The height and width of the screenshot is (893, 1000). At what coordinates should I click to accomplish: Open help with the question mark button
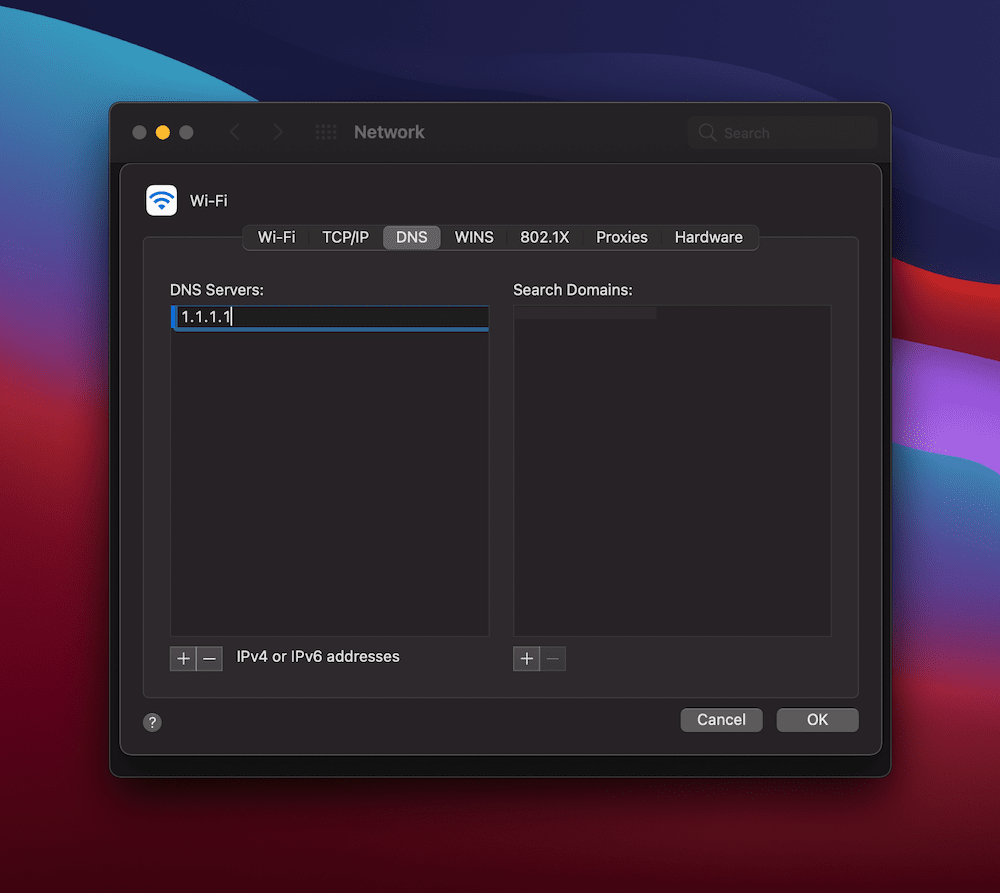[x=152, y=722]
